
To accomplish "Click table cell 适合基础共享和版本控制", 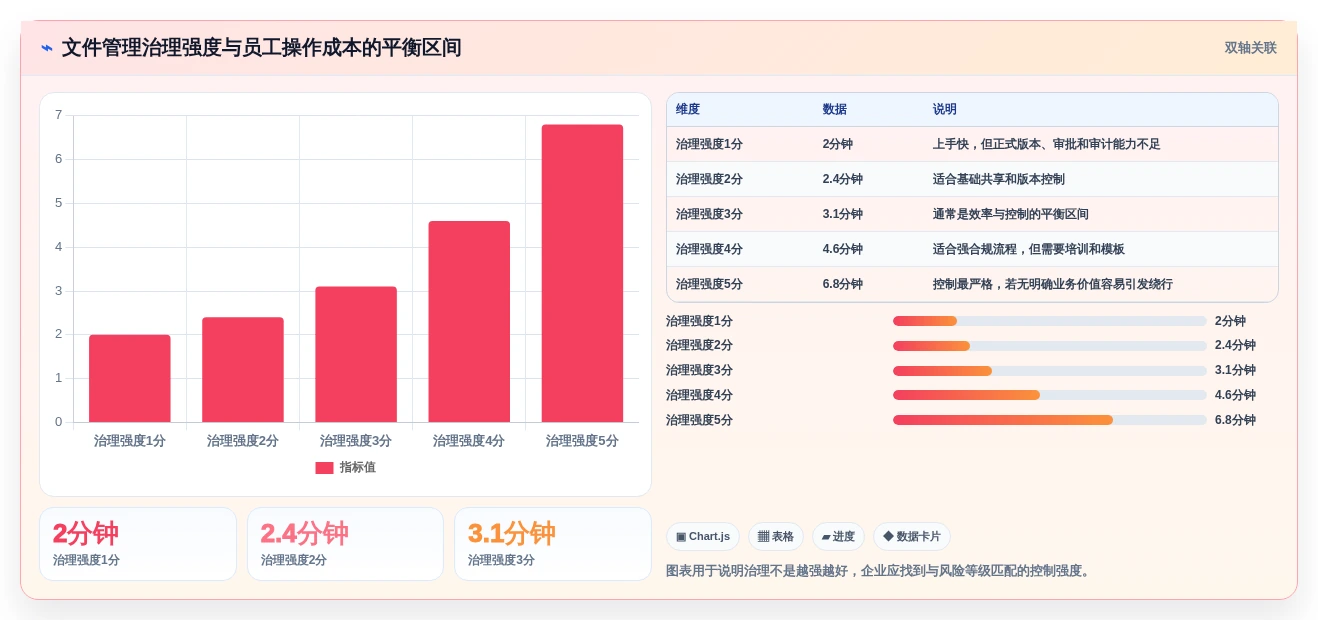I will (999, 179).
